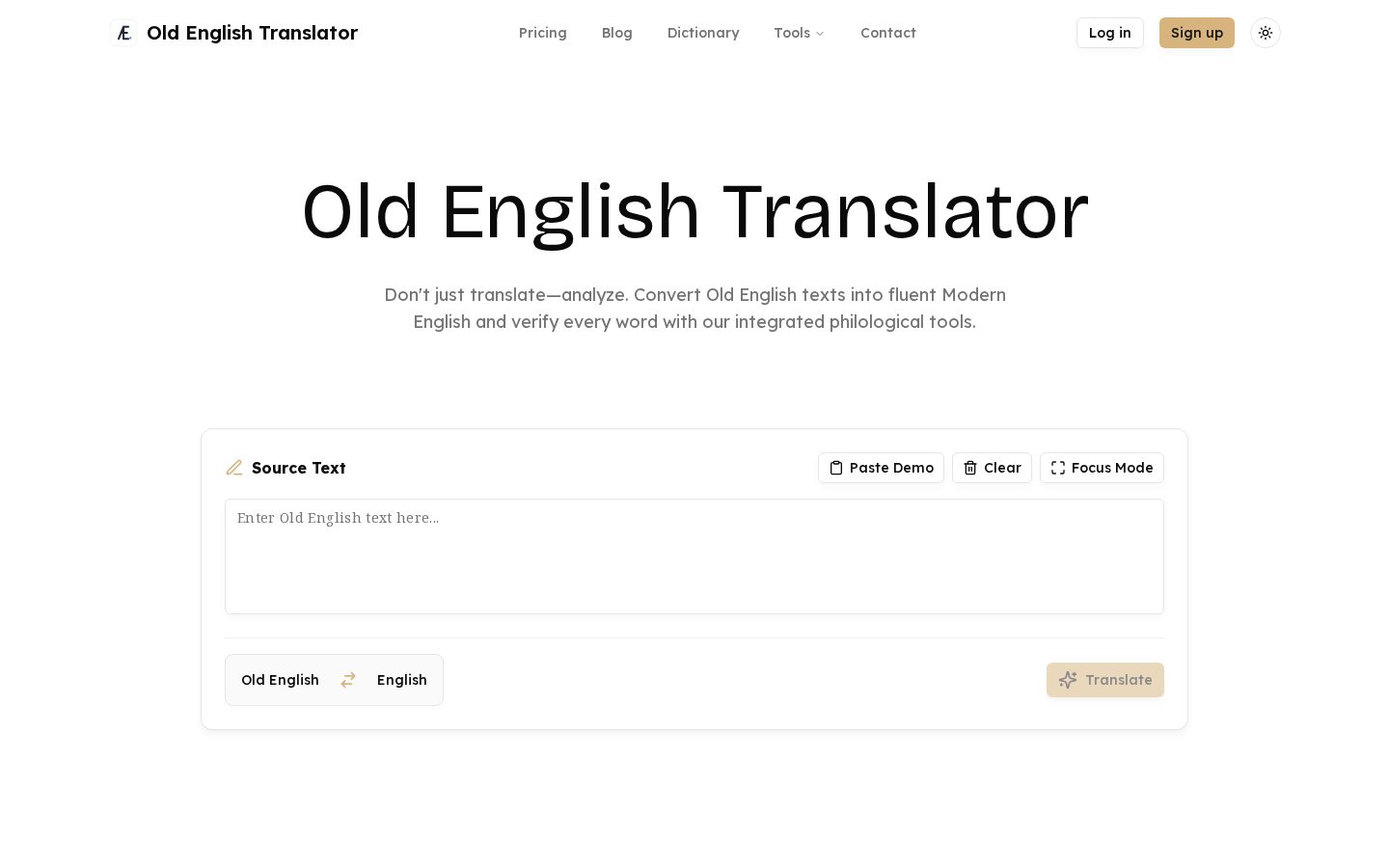Click the Log in button

1110,33
